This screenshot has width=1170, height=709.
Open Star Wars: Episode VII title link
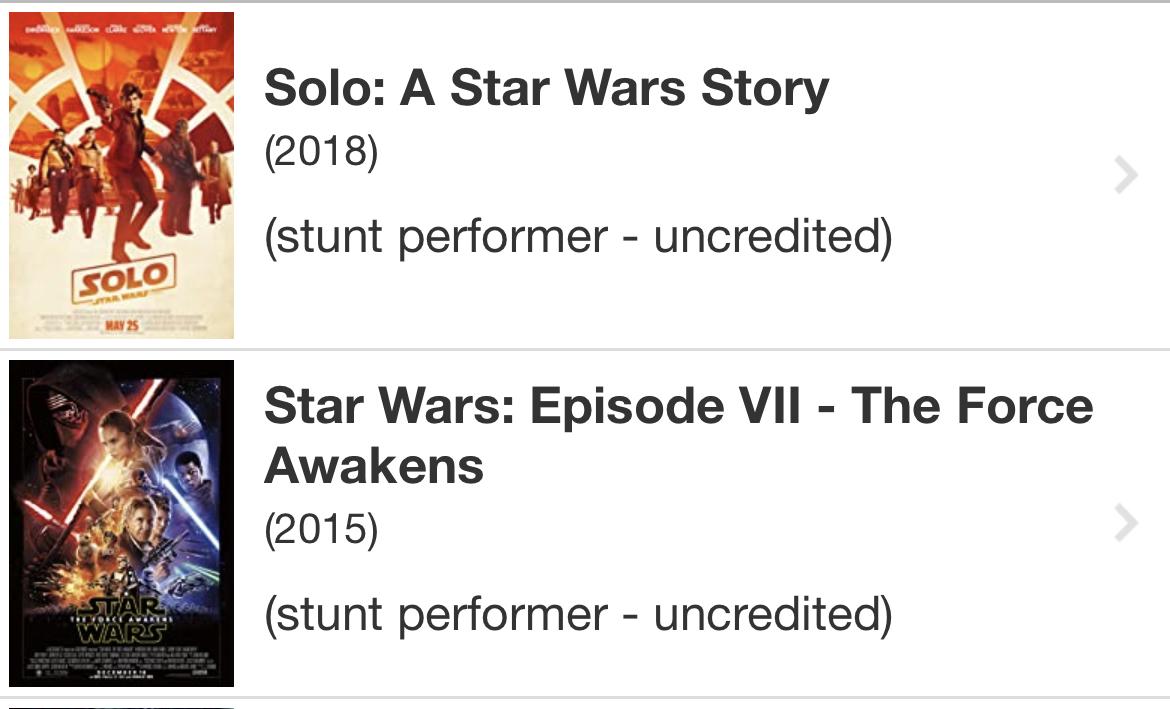click(x=678, y=406)
